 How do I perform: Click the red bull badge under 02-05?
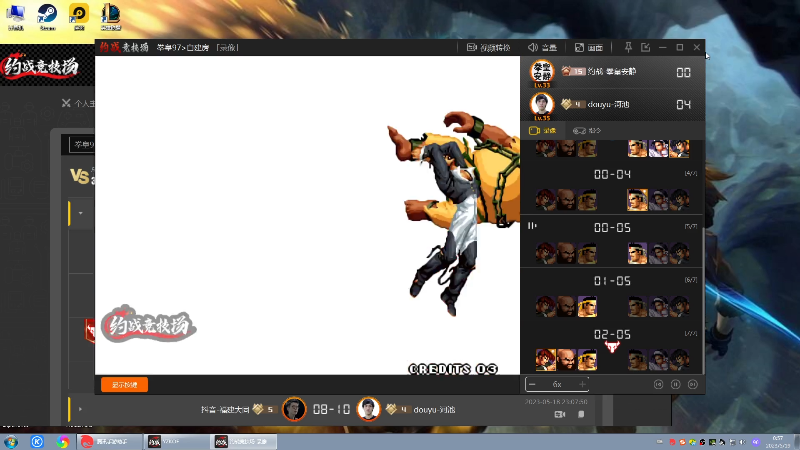click(612, 347)
